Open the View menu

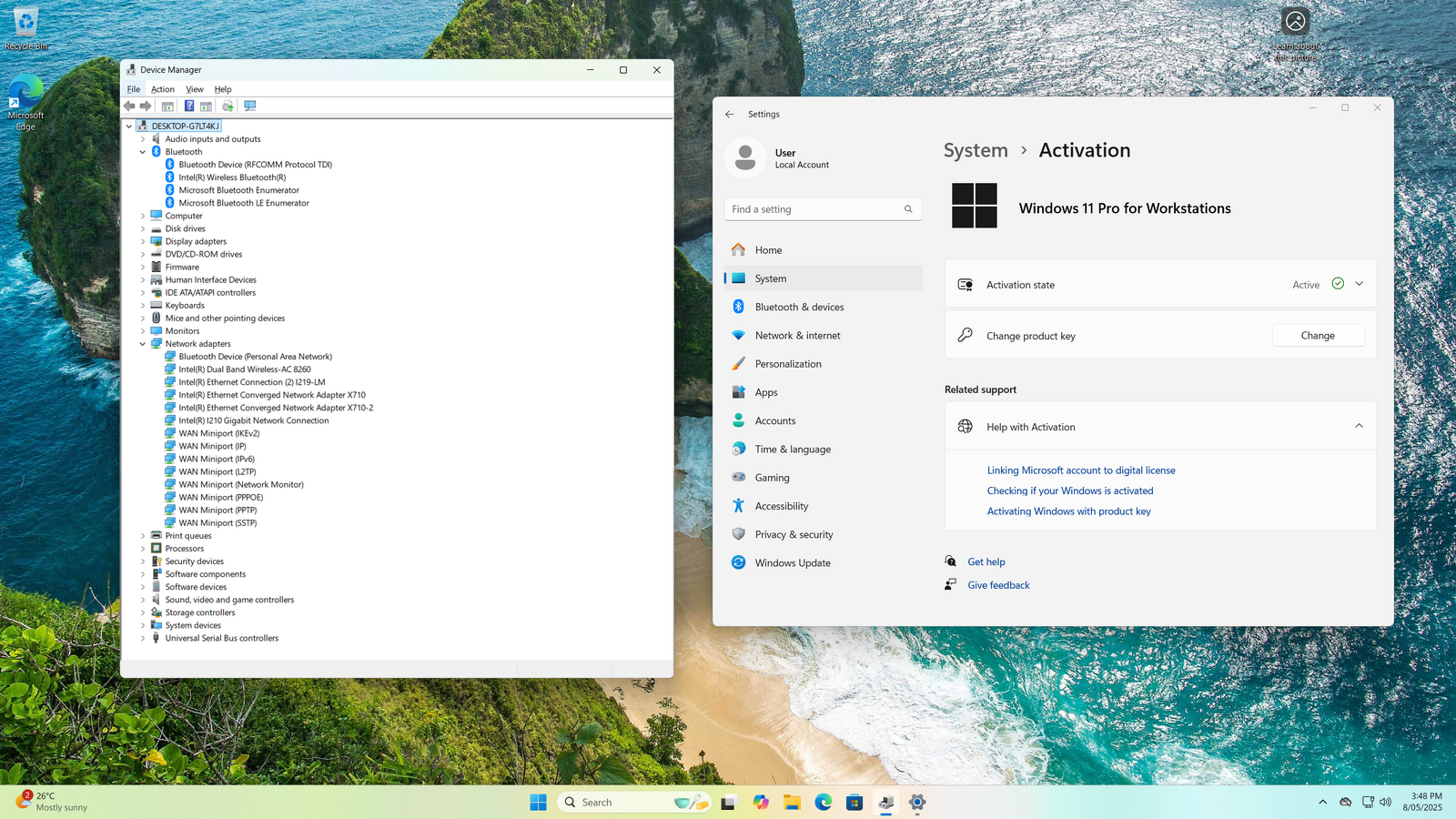tap(195, 89)
